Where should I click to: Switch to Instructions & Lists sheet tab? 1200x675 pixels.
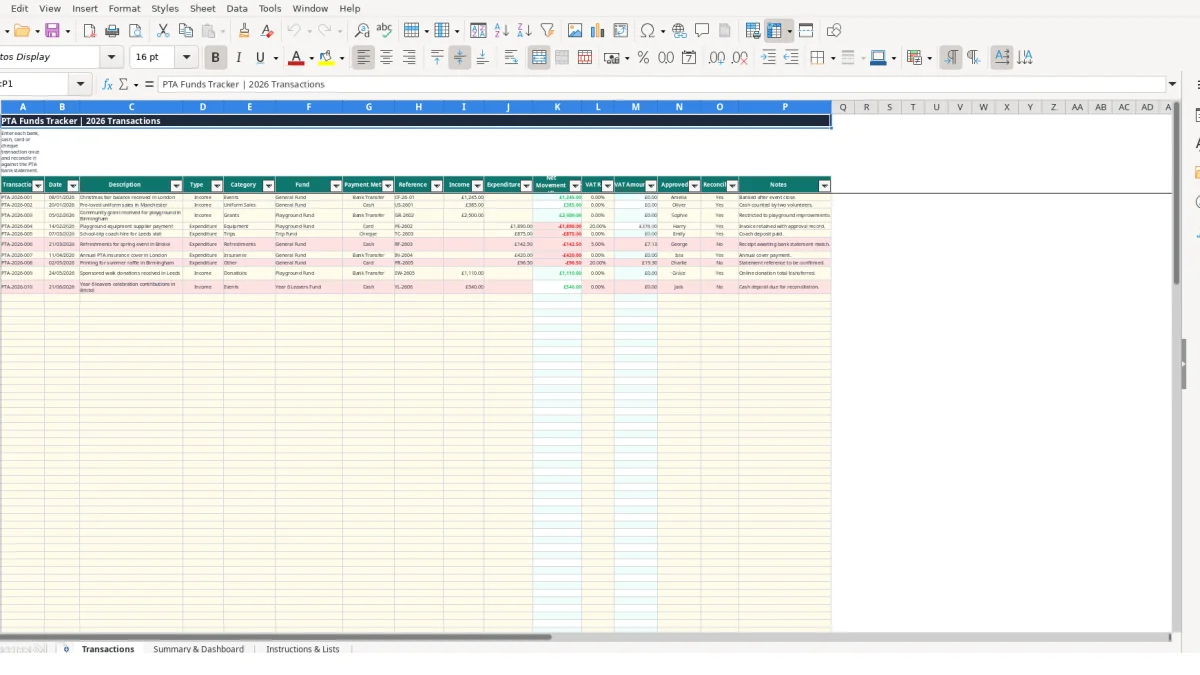[302, 649]
